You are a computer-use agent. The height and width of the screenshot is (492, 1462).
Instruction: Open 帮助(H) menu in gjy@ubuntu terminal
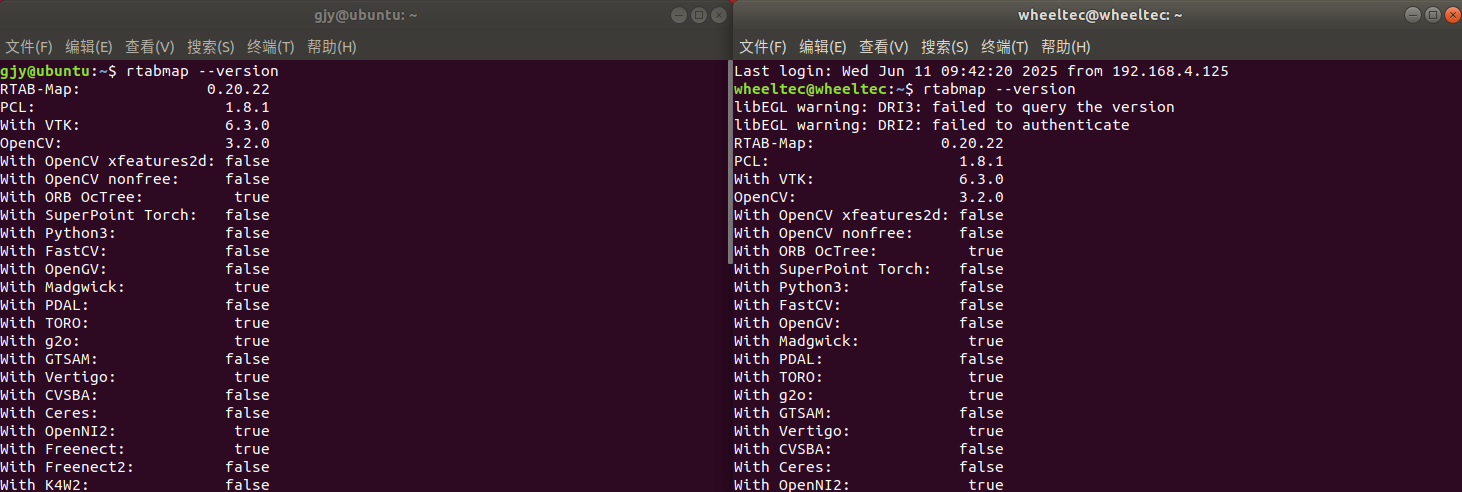(331, 47)
